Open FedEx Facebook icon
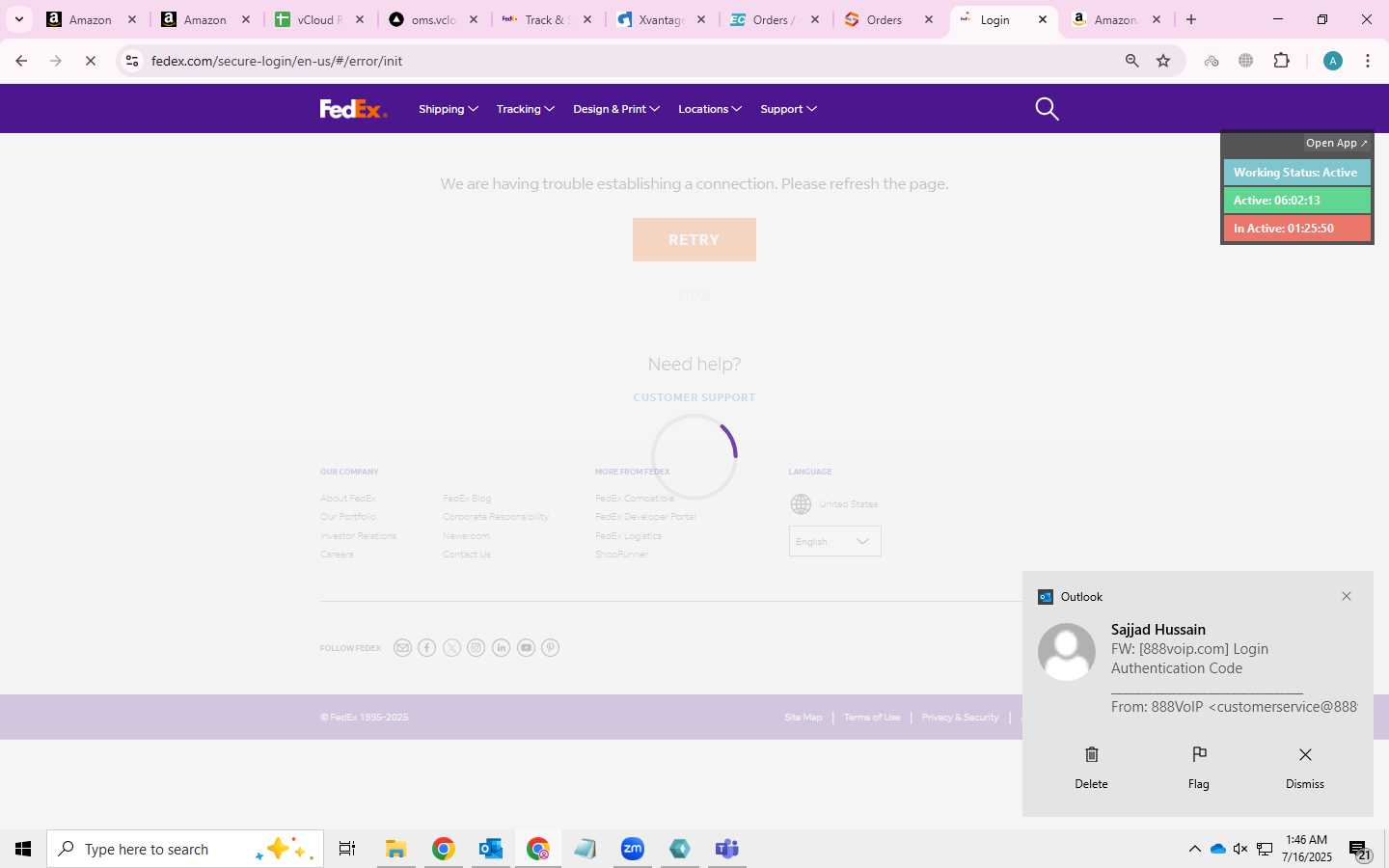Screen dimensions: 1389x868 tap(427, 648)
